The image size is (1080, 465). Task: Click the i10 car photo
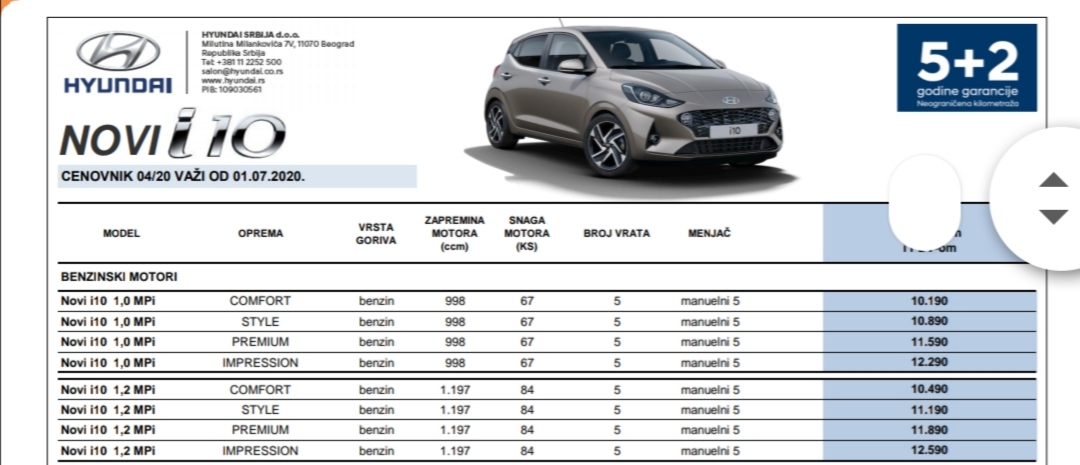[632, 102]
